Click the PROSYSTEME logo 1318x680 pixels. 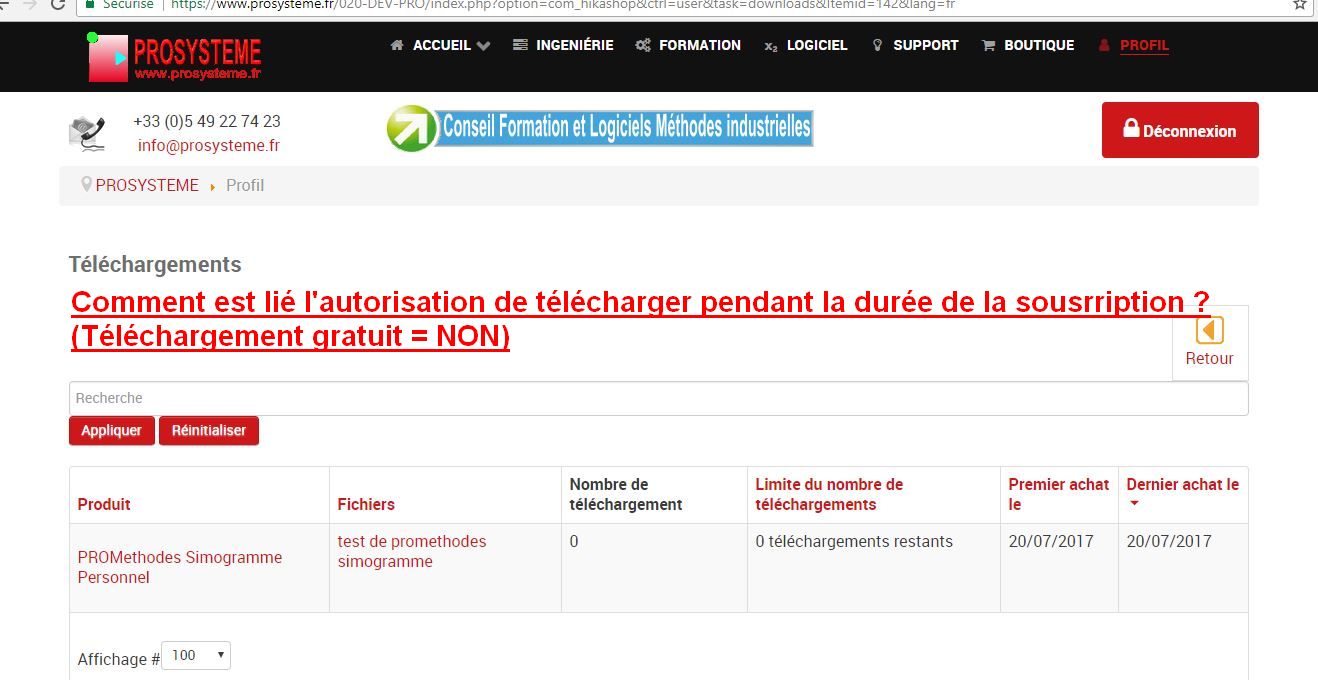point(175,58)
